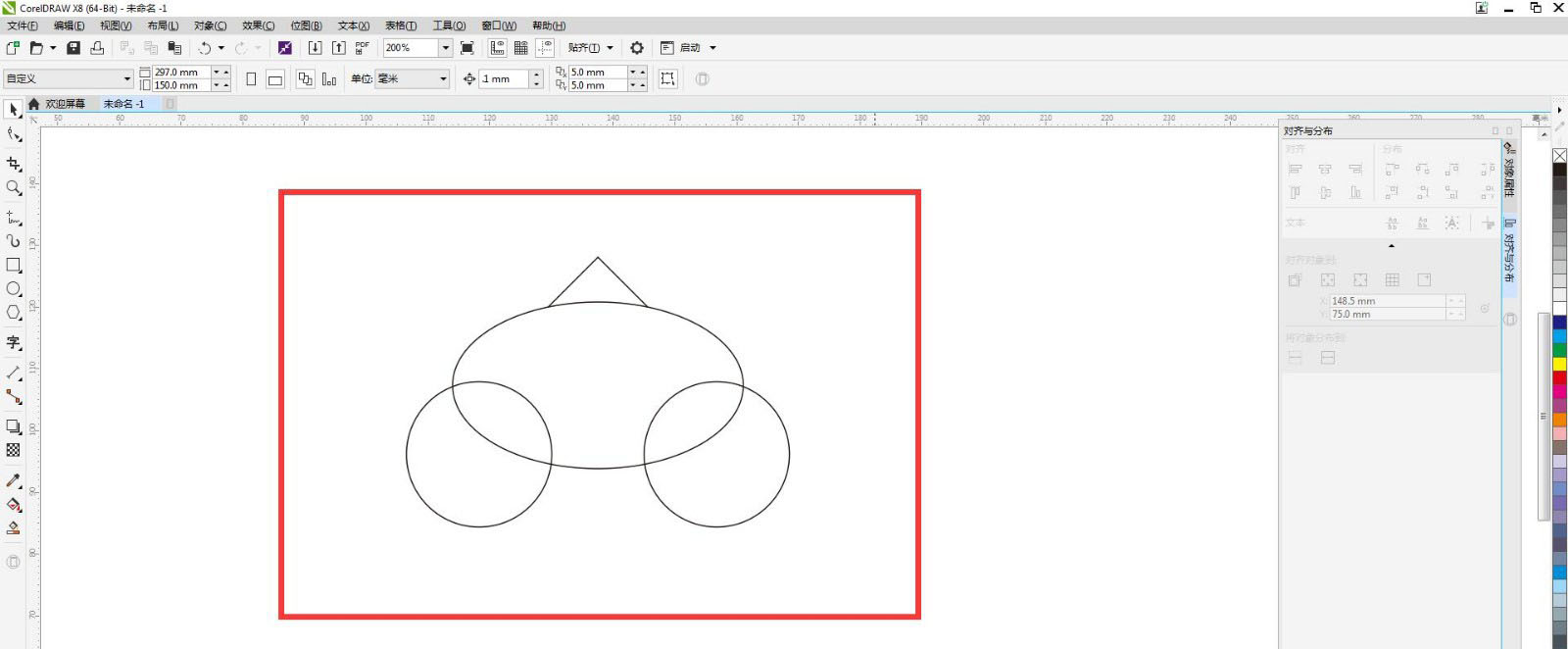Select the Ellipse tool
Viewport: 1568px width, 649px height.
[14, 289]
